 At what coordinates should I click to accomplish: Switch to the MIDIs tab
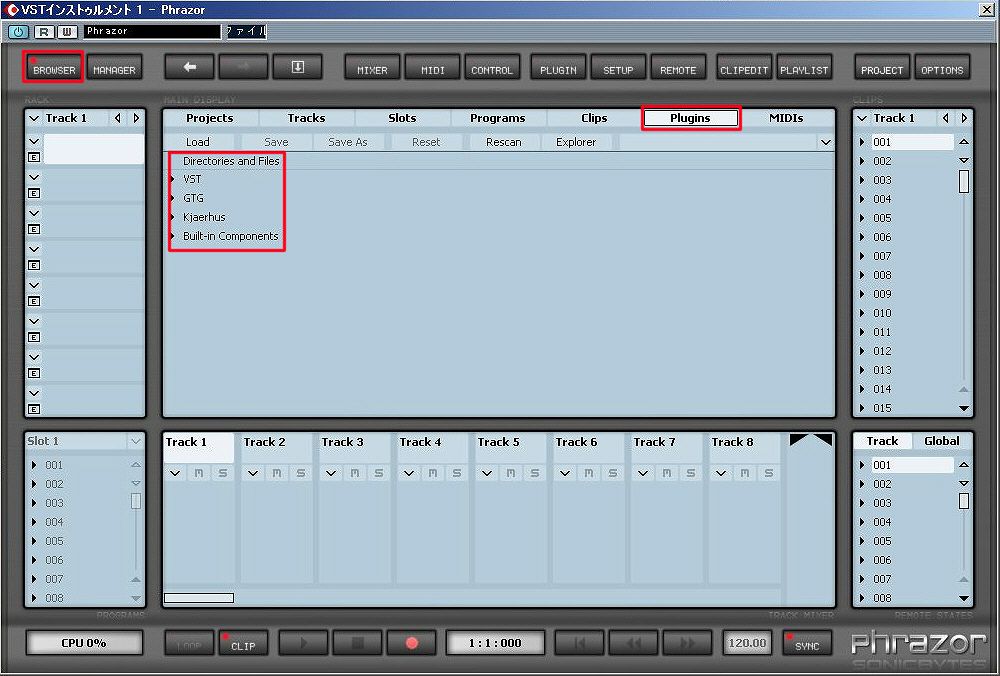pos(786,118)
